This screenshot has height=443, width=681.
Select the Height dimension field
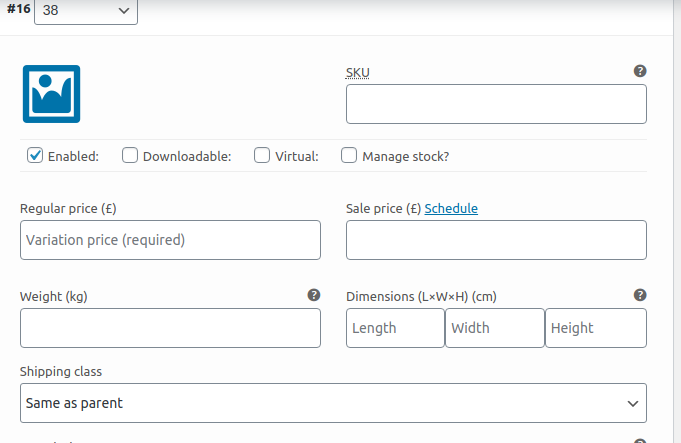(595, 328)
